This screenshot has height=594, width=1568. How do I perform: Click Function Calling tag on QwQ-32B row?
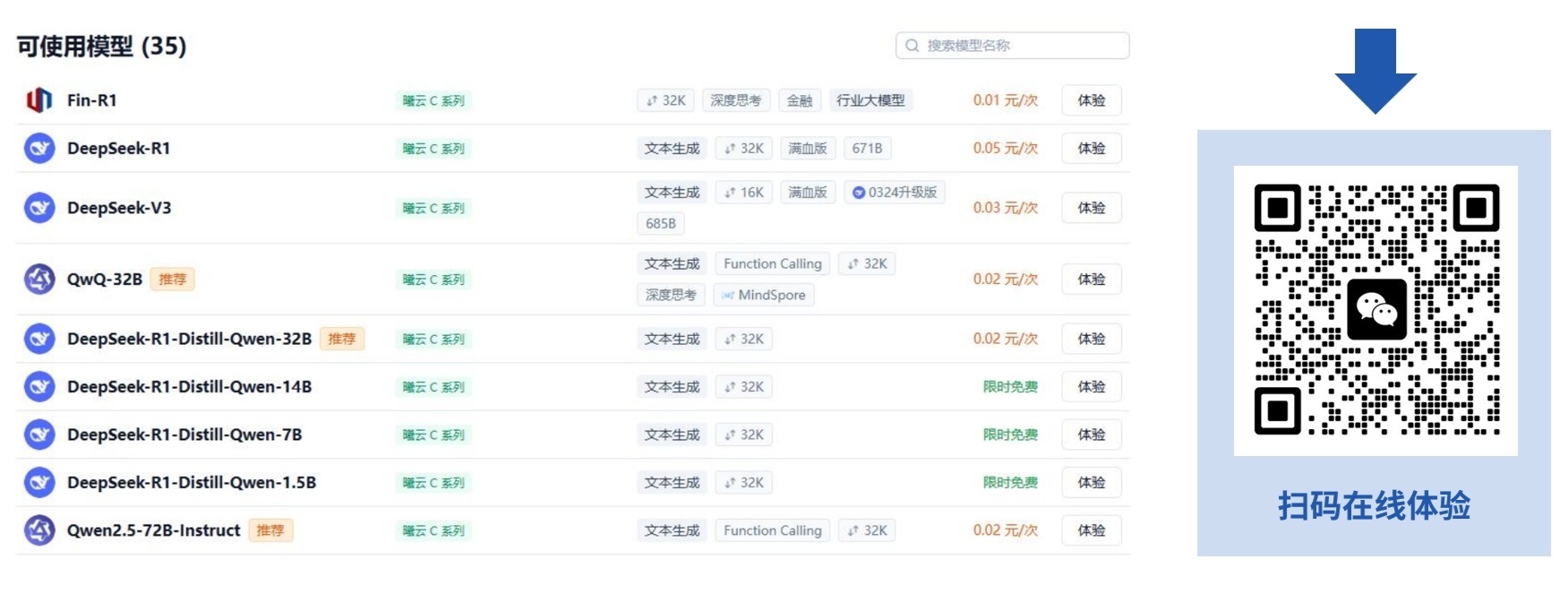773,263
